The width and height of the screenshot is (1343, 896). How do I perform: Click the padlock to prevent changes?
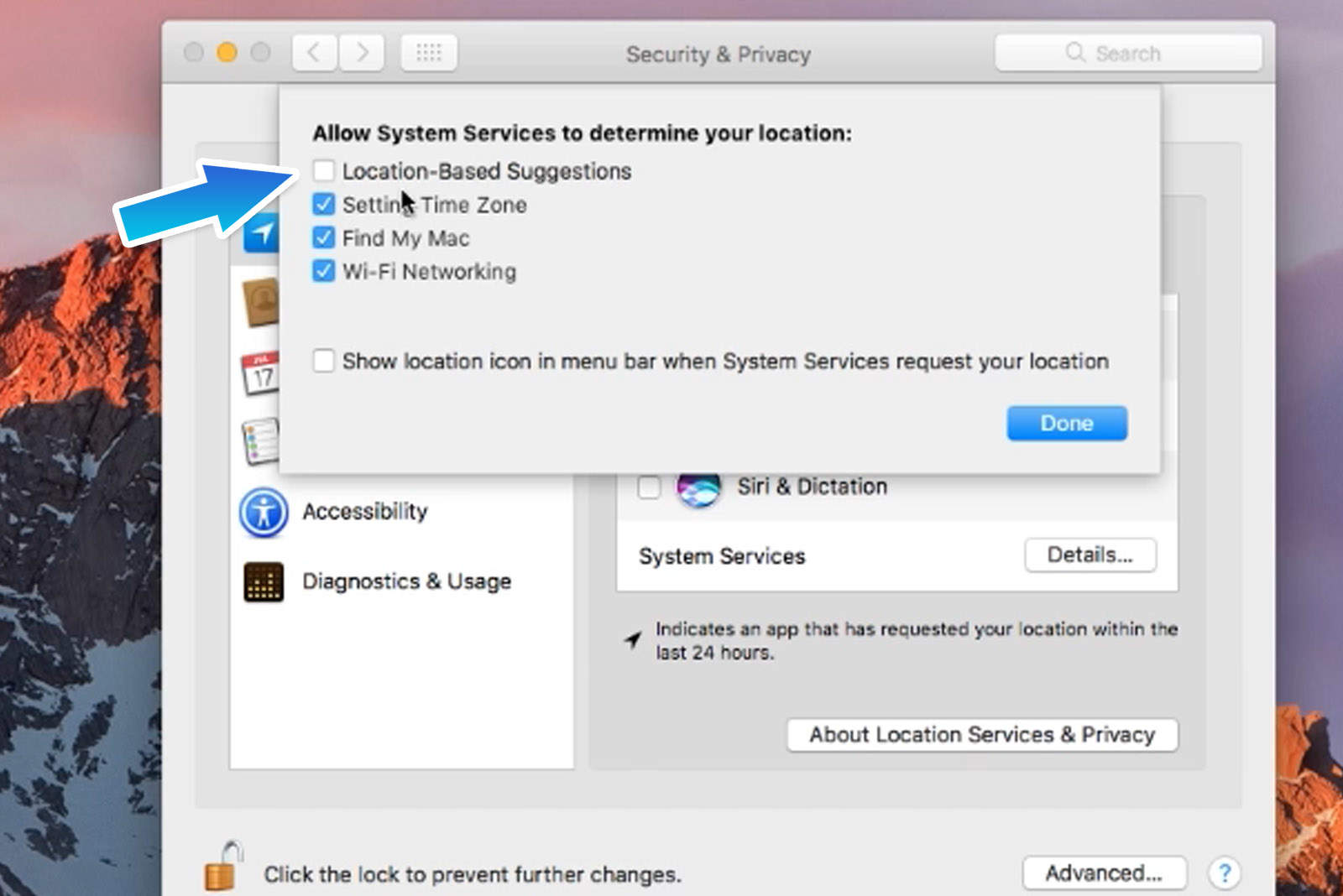click(222, 867)
